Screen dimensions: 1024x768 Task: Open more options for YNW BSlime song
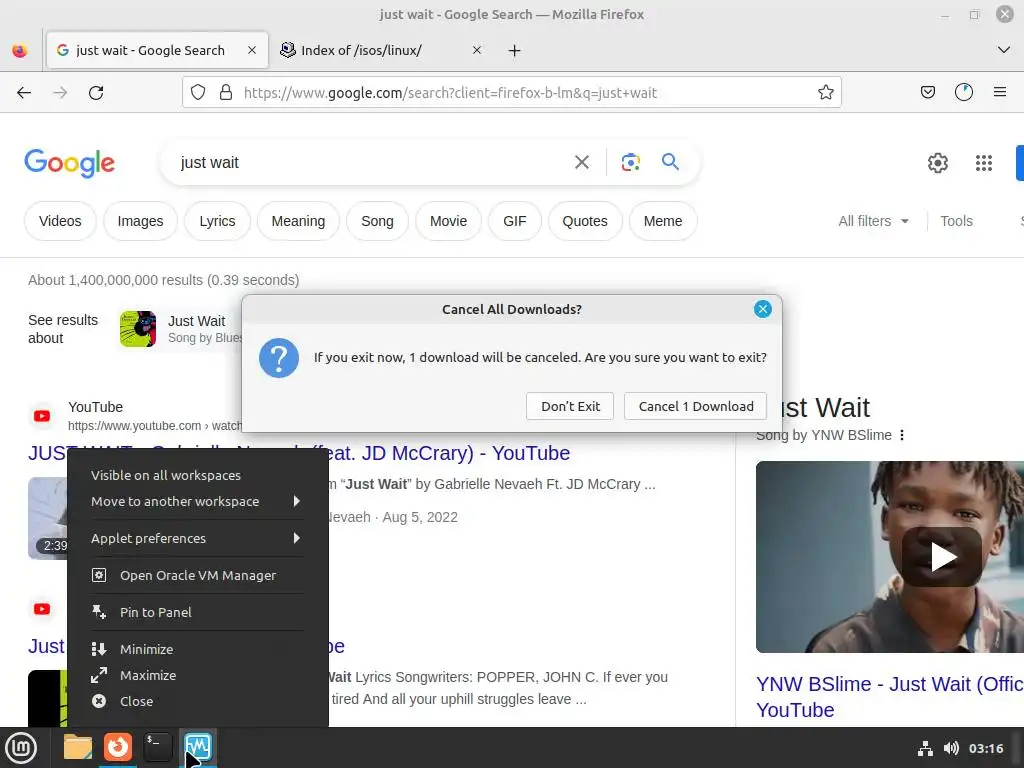902,435
